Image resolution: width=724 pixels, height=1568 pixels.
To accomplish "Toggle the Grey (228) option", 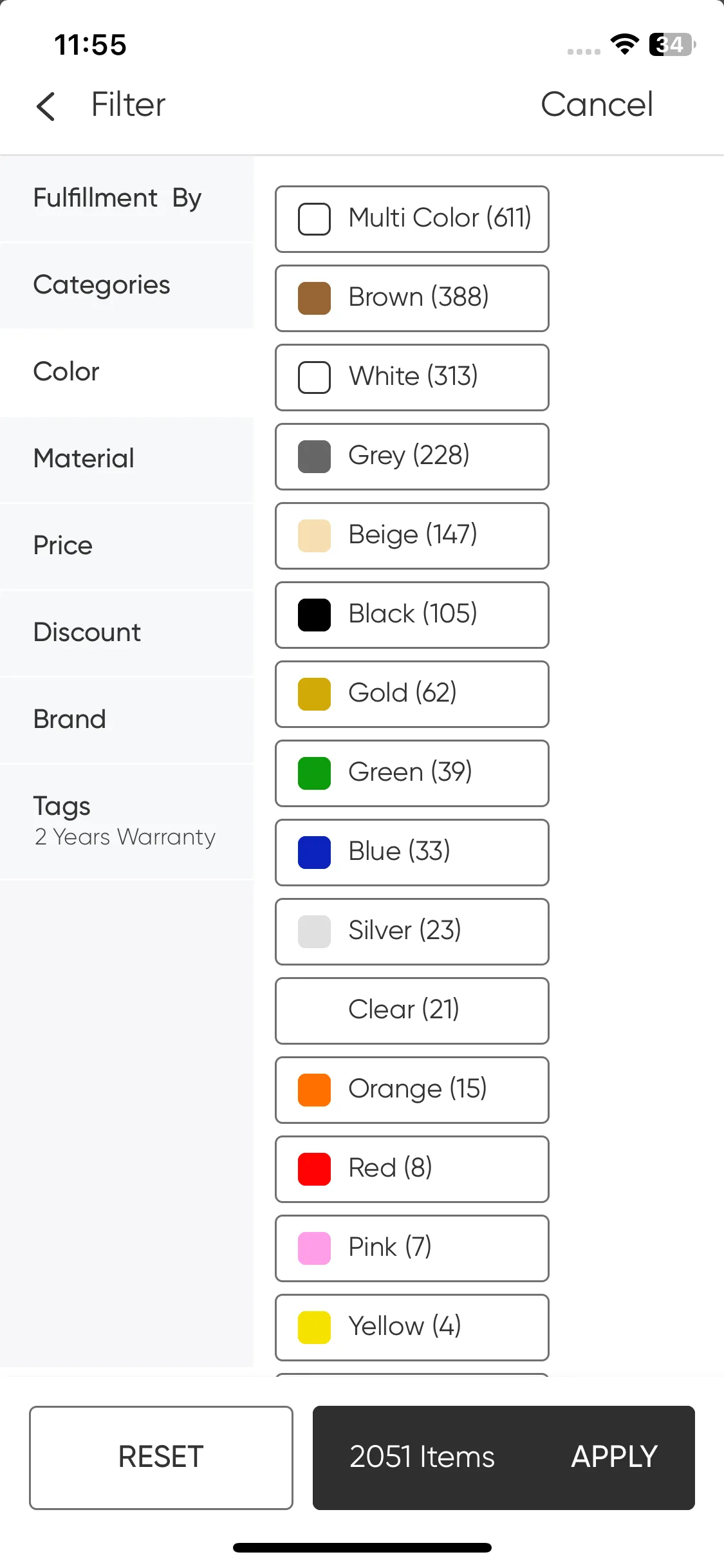I will (412, 456).
